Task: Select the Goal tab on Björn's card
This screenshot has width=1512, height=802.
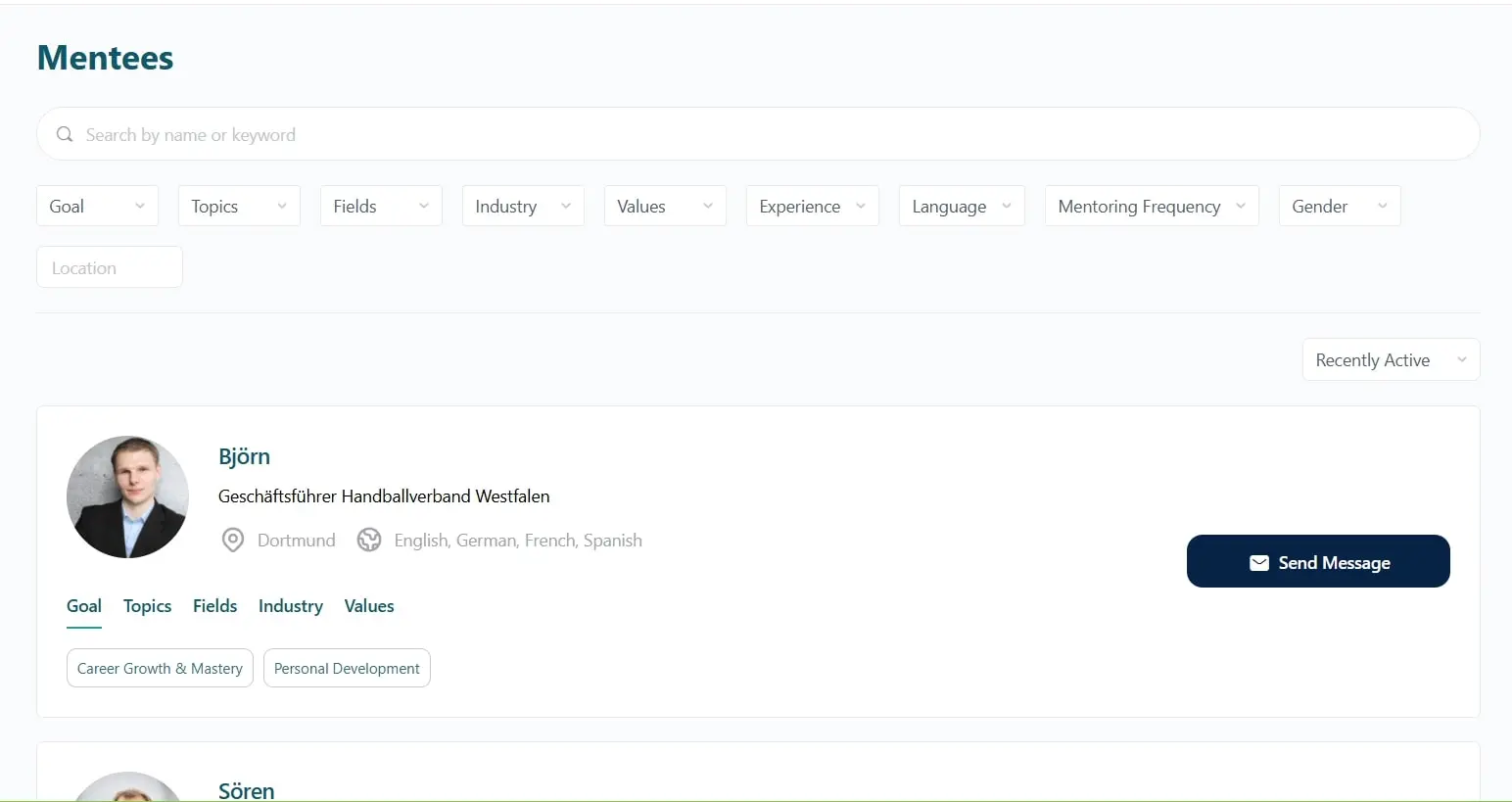Action: pyautogui.click(x=84, y=606)
